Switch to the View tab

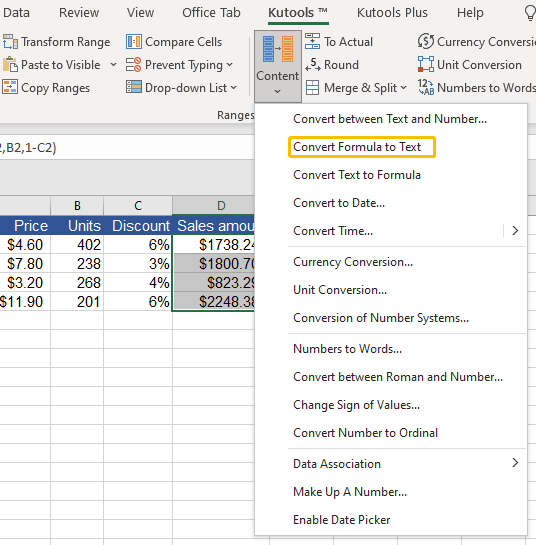pos(140,13)
